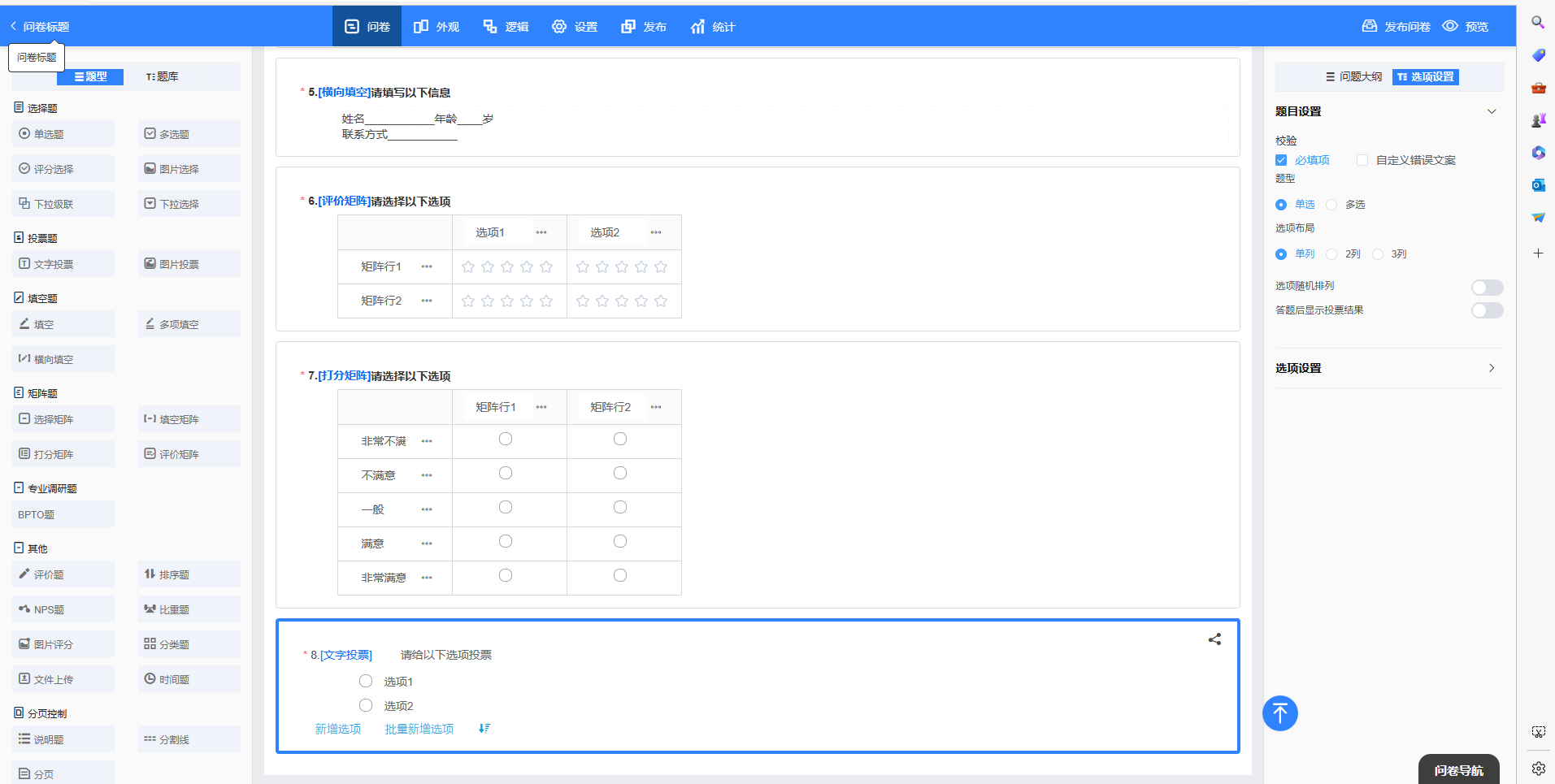Click the 新增选项 link
The image size is (1555, 784).
tap(338, 729)
